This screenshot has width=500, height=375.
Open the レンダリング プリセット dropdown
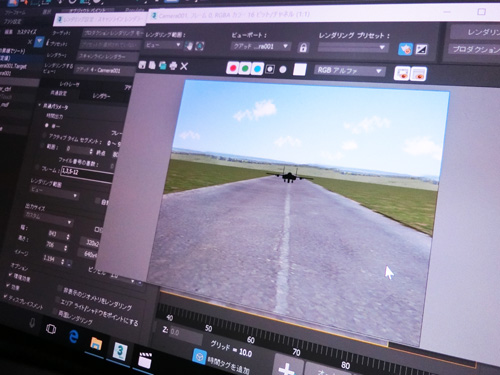click(353, 48)
